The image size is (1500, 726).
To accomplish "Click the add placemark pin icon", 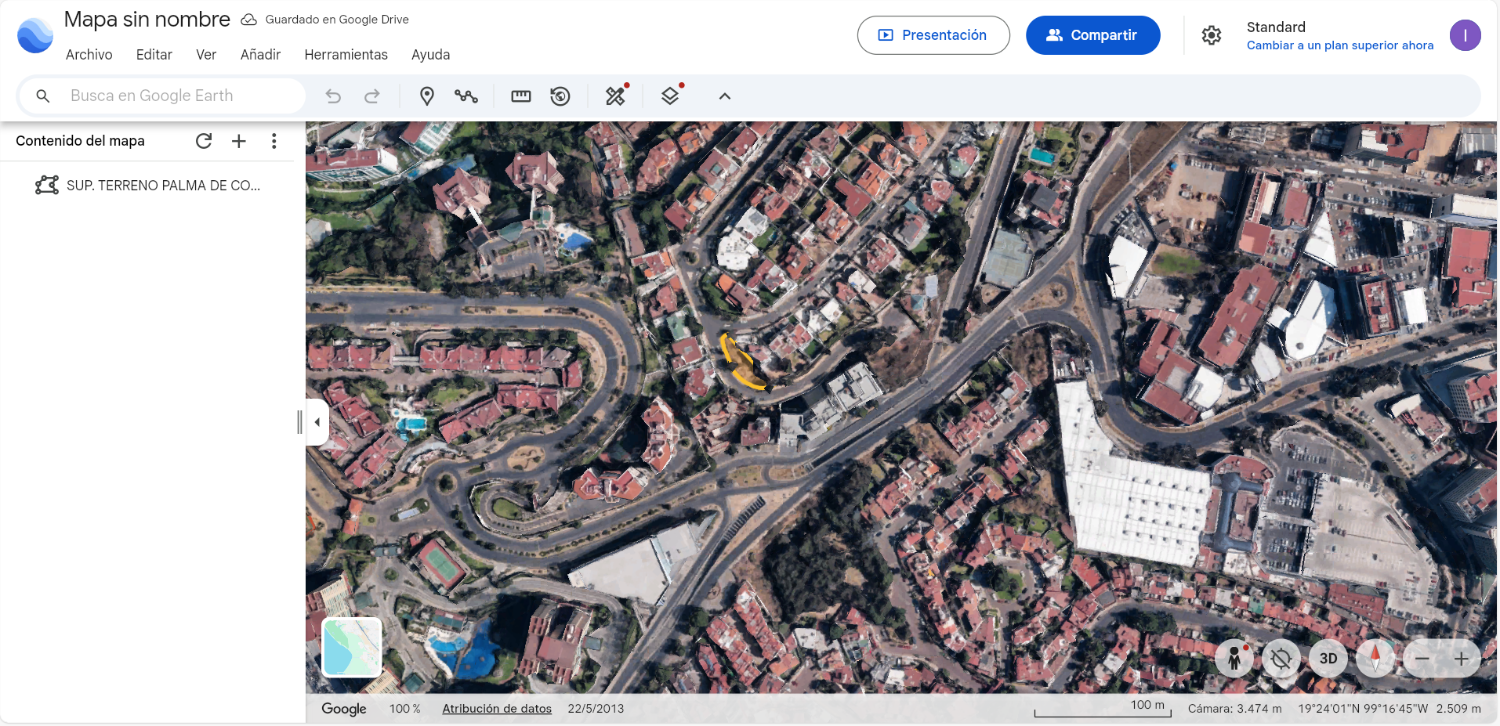I will (426, 96).
